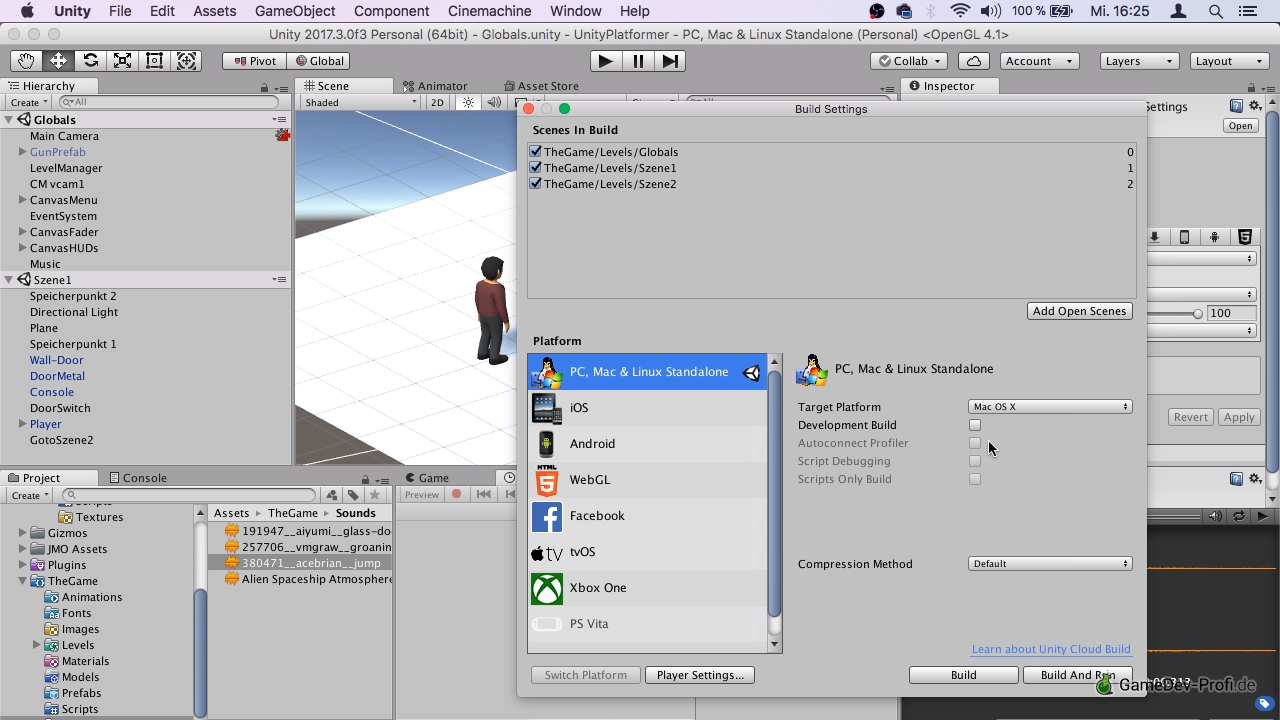Expand Player object in Hierarchy
The height and width of the screenshot is (720, 1280).
point(22,424)
